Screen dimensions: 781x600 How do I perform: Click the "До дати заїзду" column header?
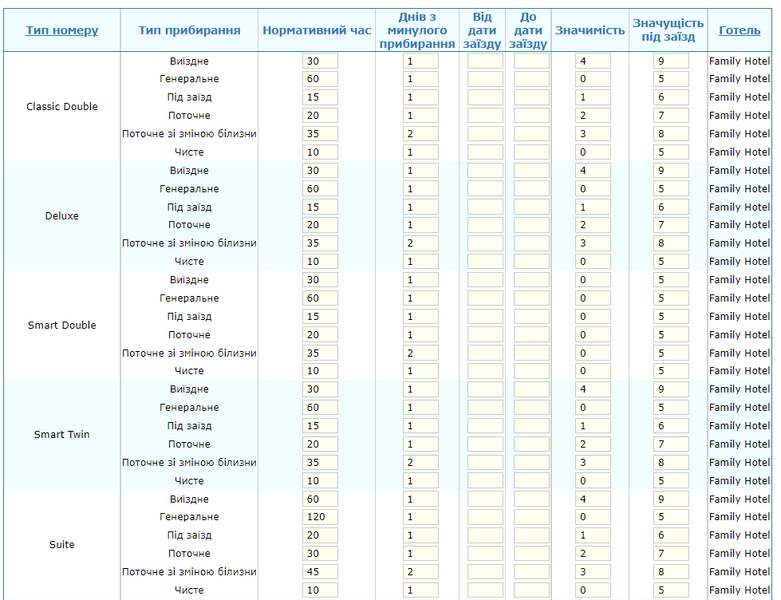(x=529, y=30)
